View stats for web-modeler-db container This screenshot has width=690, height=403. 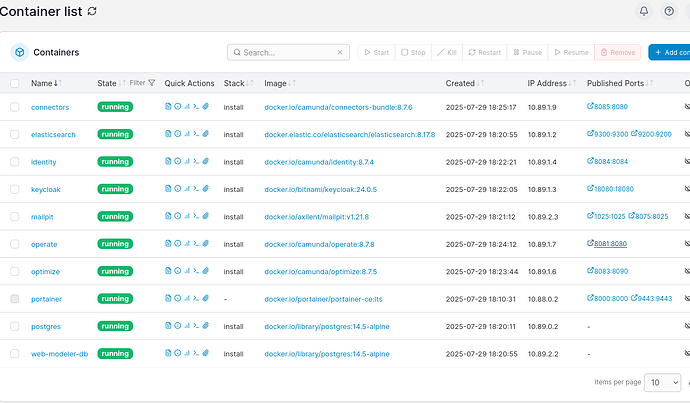[x=187, y=353]
